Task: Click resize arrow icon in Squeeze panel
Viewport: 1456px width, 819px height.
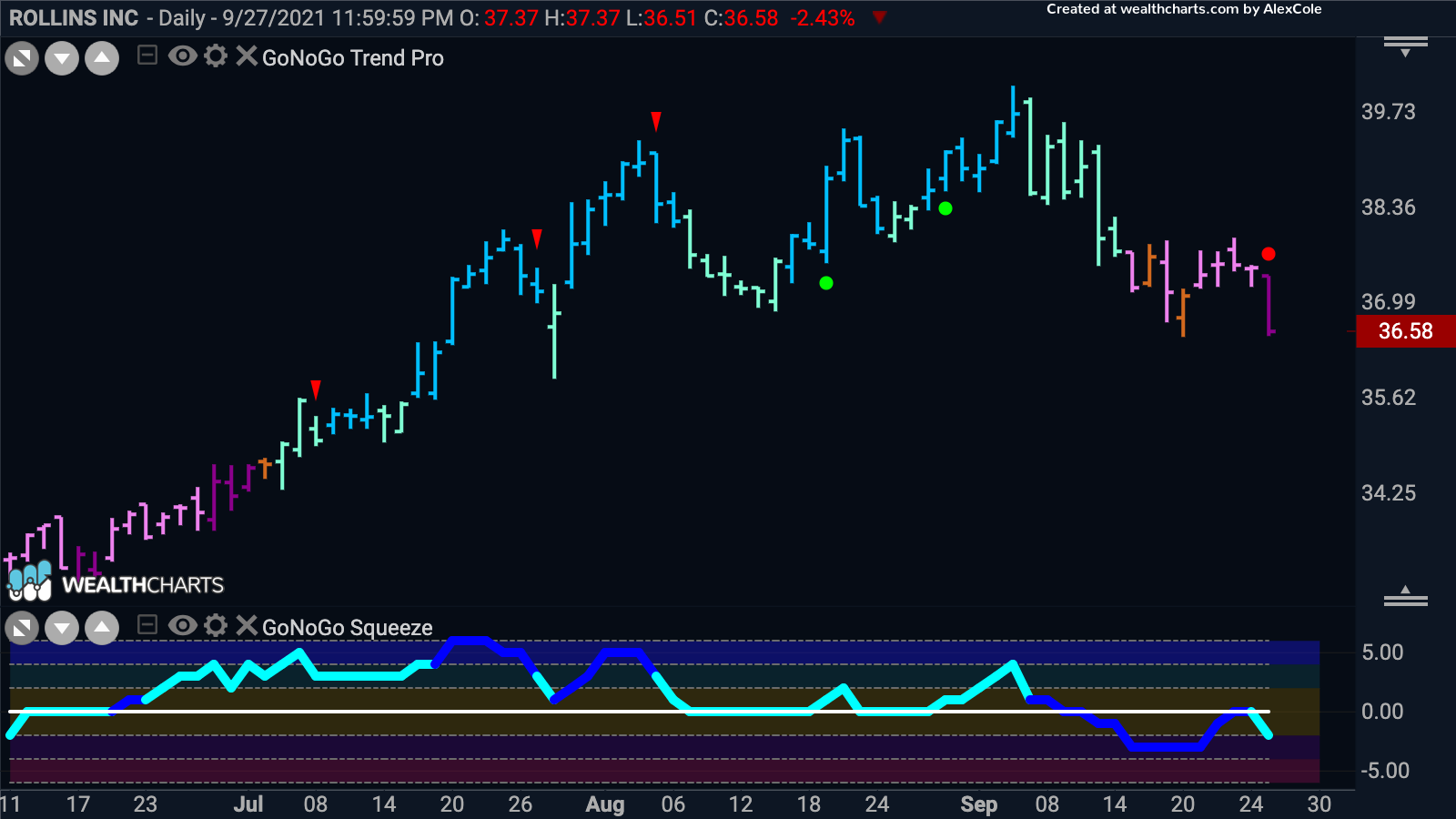Action: tap(22, 628)
